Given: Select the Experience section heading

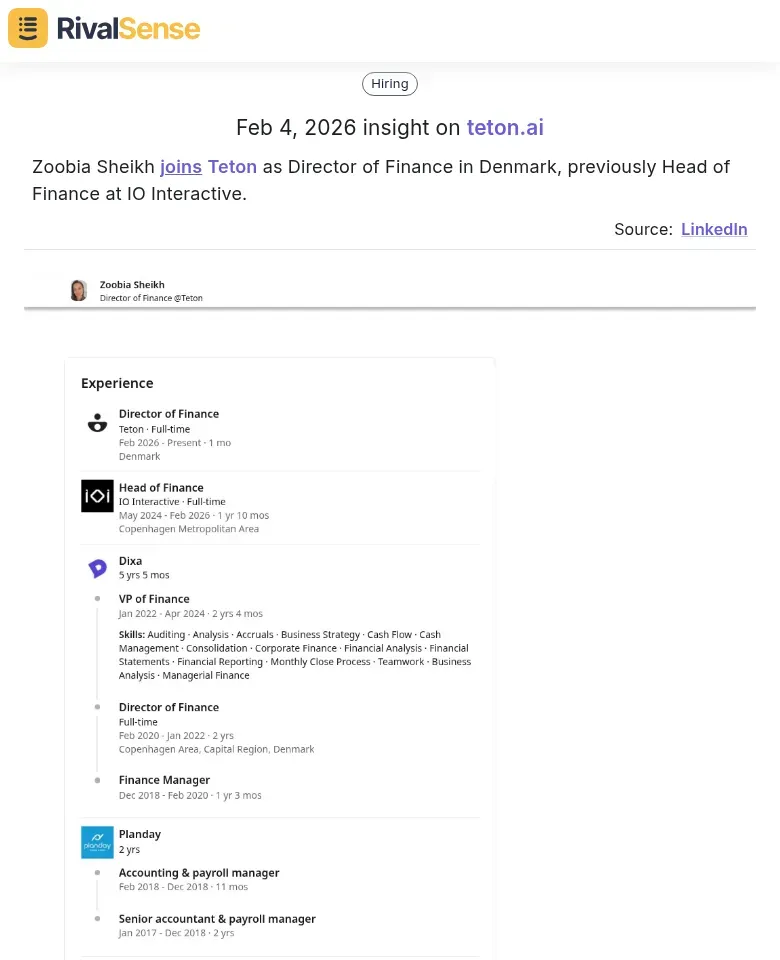Looking at the screenshot, I should click(117, 383).
